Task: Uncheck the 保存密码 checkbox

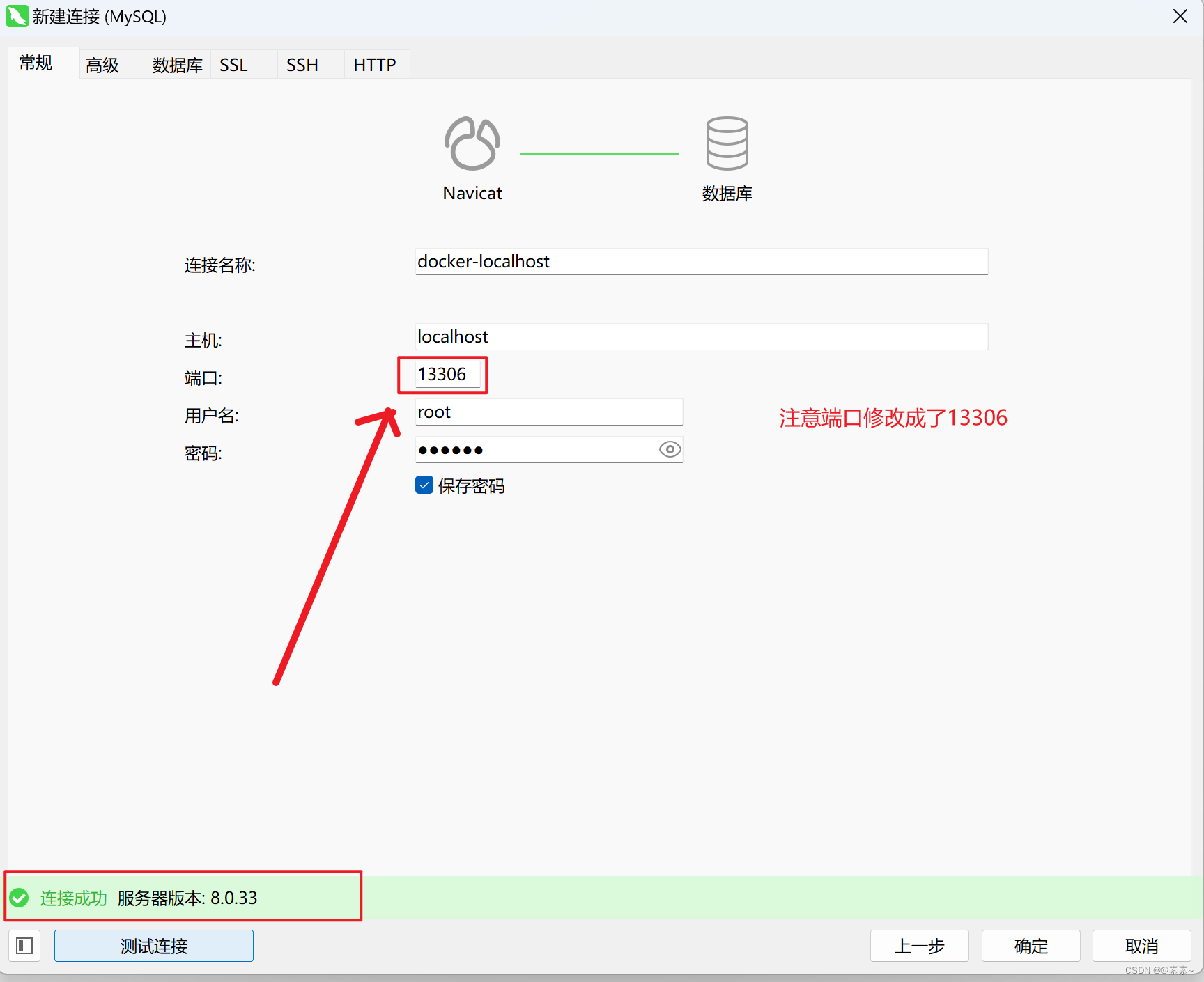Action: click(x=424, y=485)
